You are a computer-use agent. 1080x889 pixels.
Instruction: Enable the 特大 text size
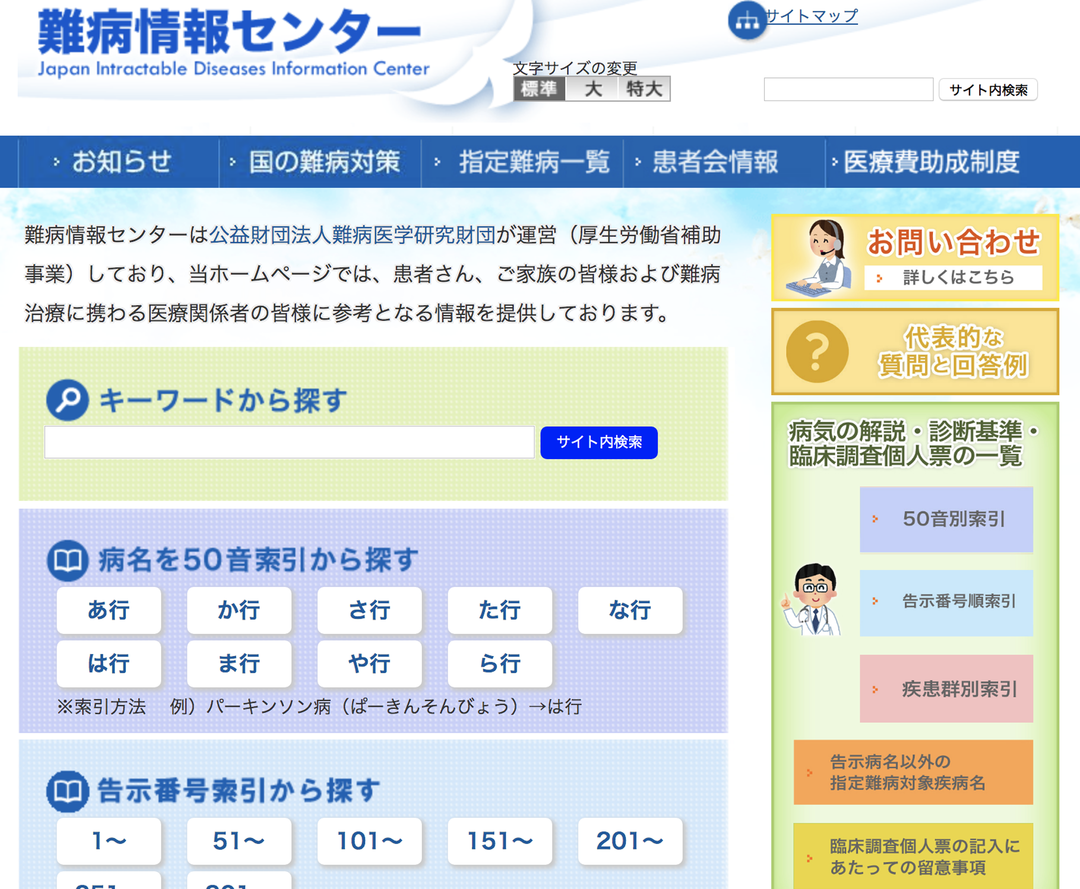tap(644, 89)
